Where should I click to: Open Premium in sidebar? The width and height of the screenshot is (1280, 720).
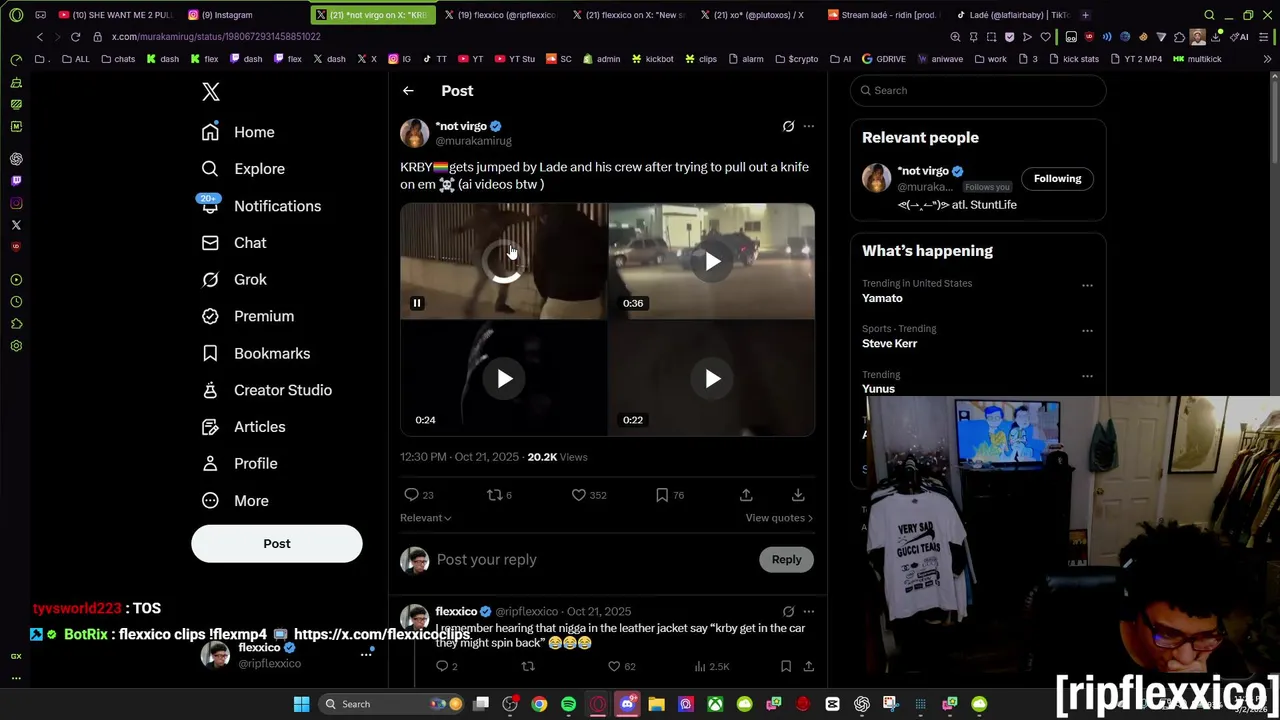tap(248, 316)
